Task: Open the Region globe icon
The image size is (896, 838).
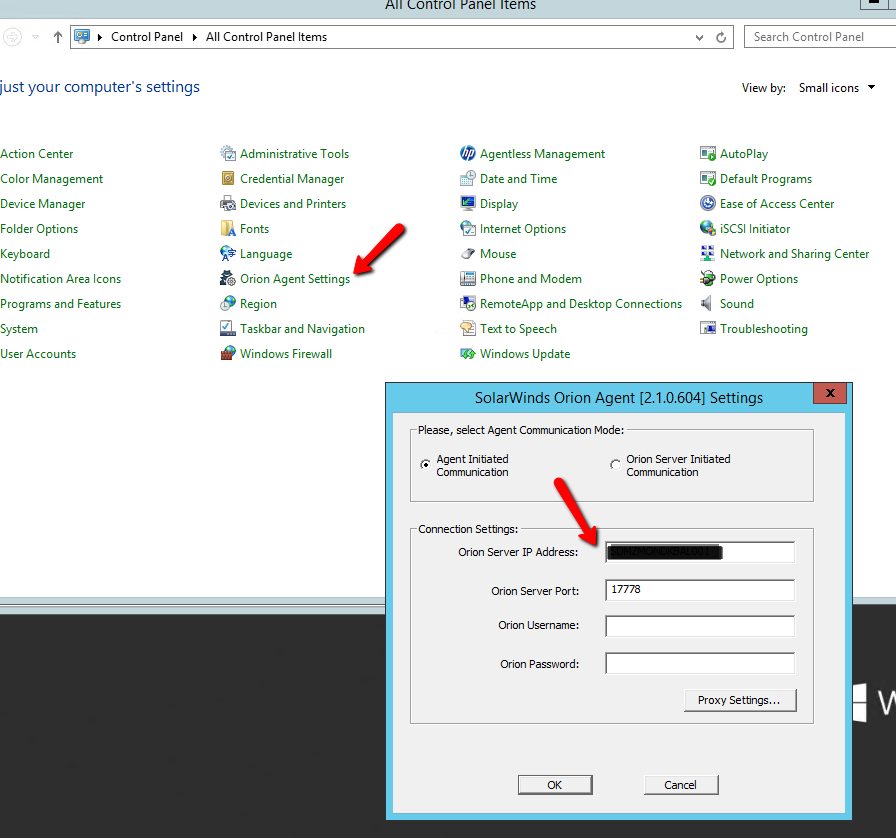Action: [228, 304]
